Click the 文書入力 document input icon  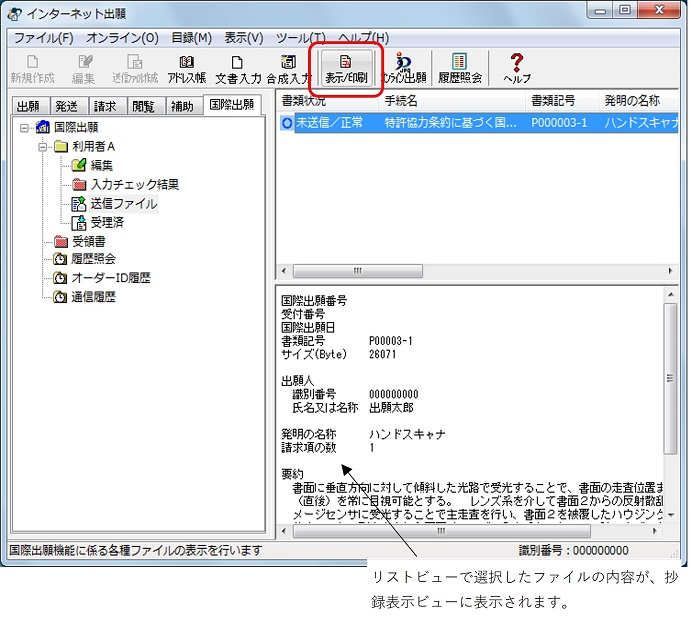[238, 67]
